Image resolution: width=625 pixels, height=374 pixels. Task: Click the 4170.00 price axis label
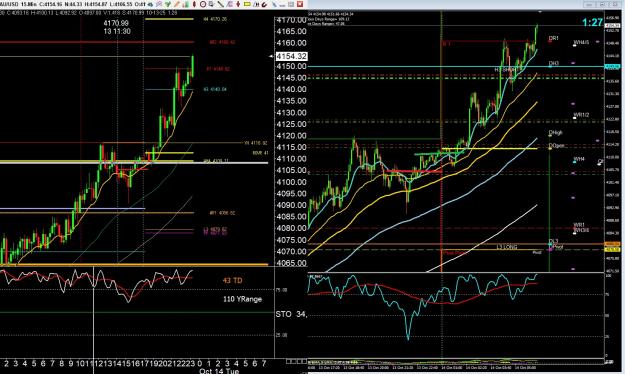pyautogui.click(x=291, y=20)
